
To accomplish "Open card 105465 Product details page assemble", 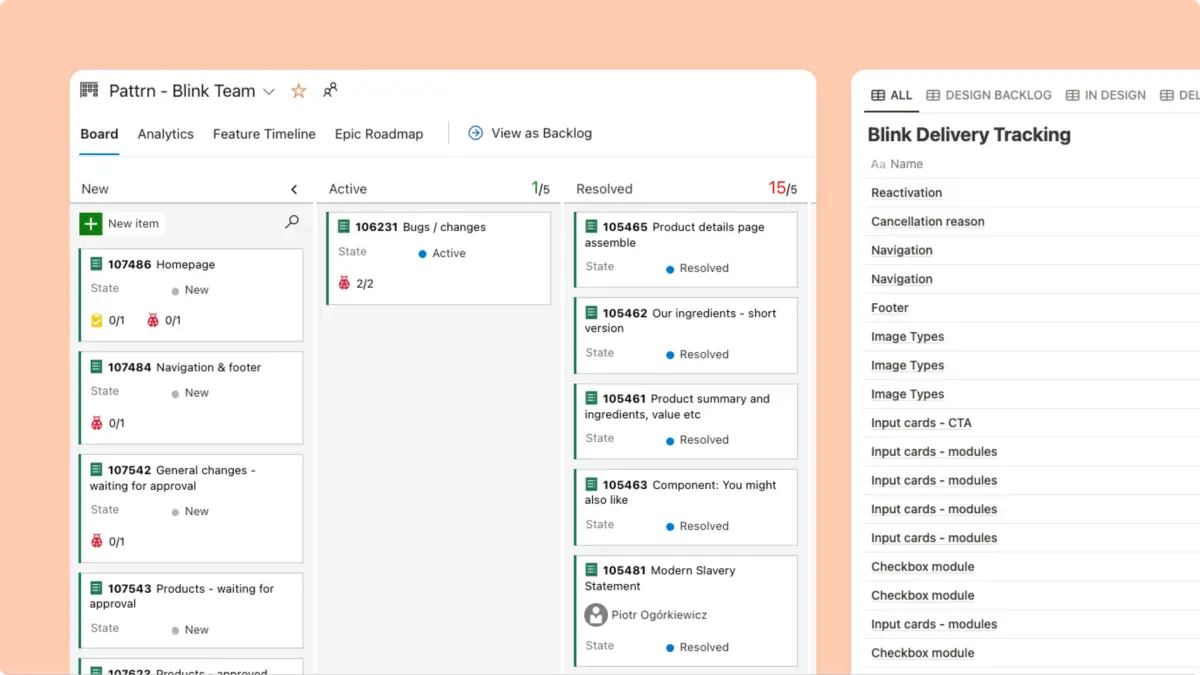I will pyautogui.click(x=686, y=249).
